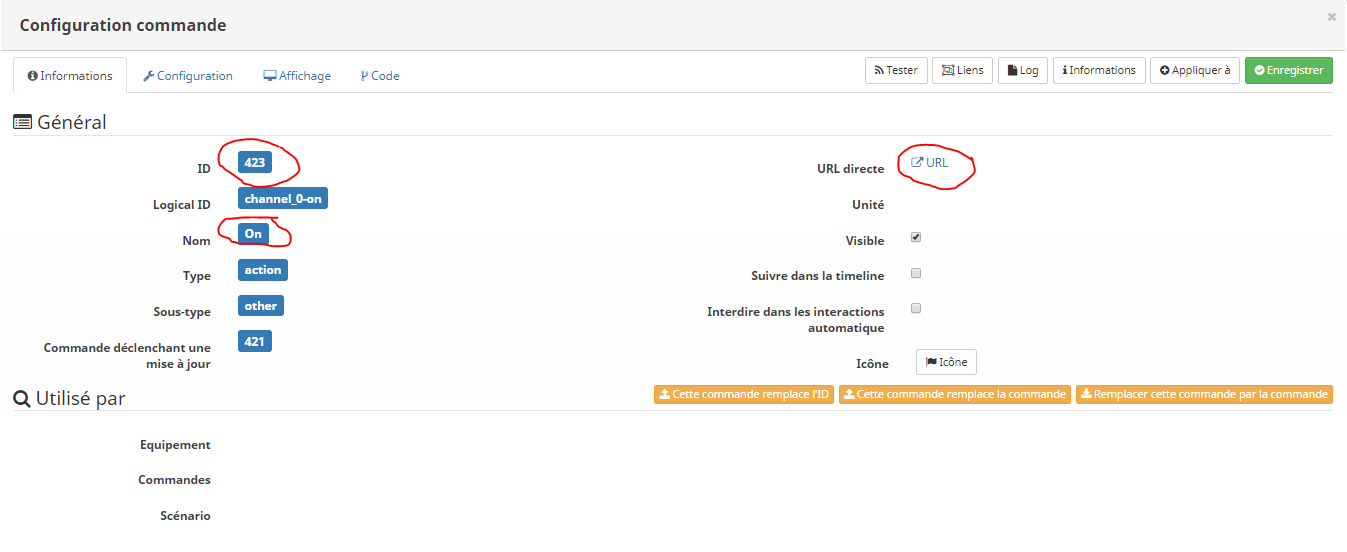
Task: Click the Utilisé par heading text
Action: [80, 398]
